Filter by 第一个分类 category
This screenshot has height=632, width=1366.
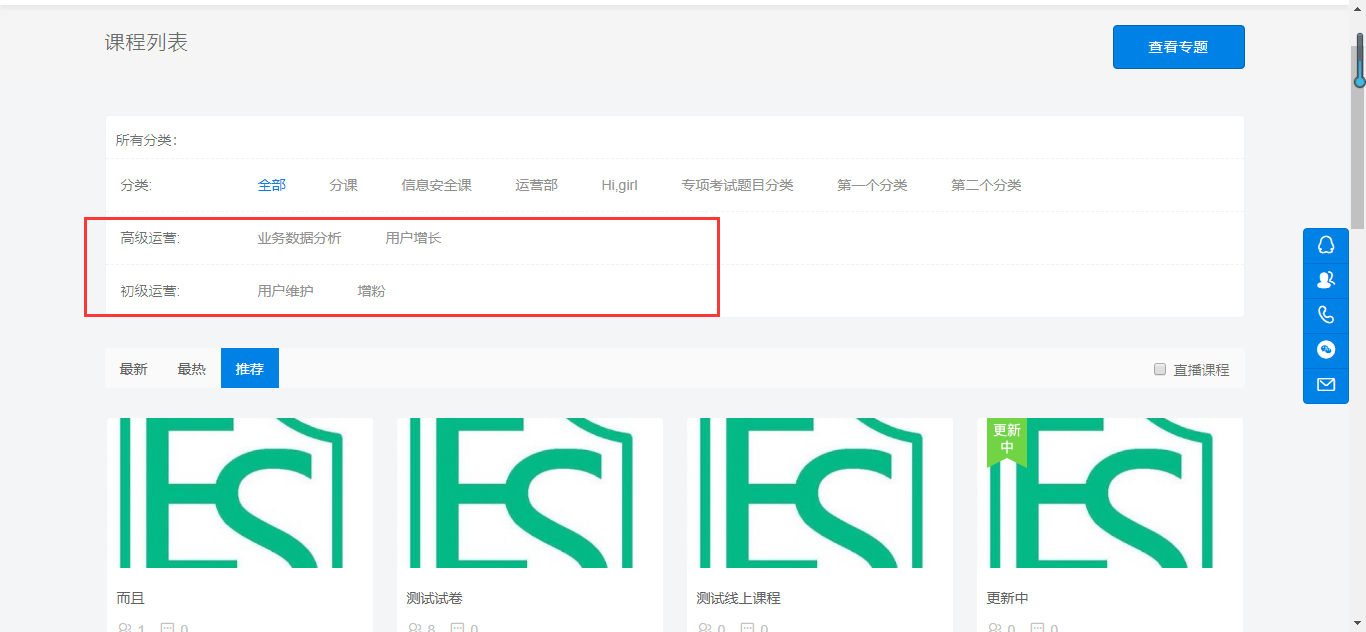pos(873,185)
